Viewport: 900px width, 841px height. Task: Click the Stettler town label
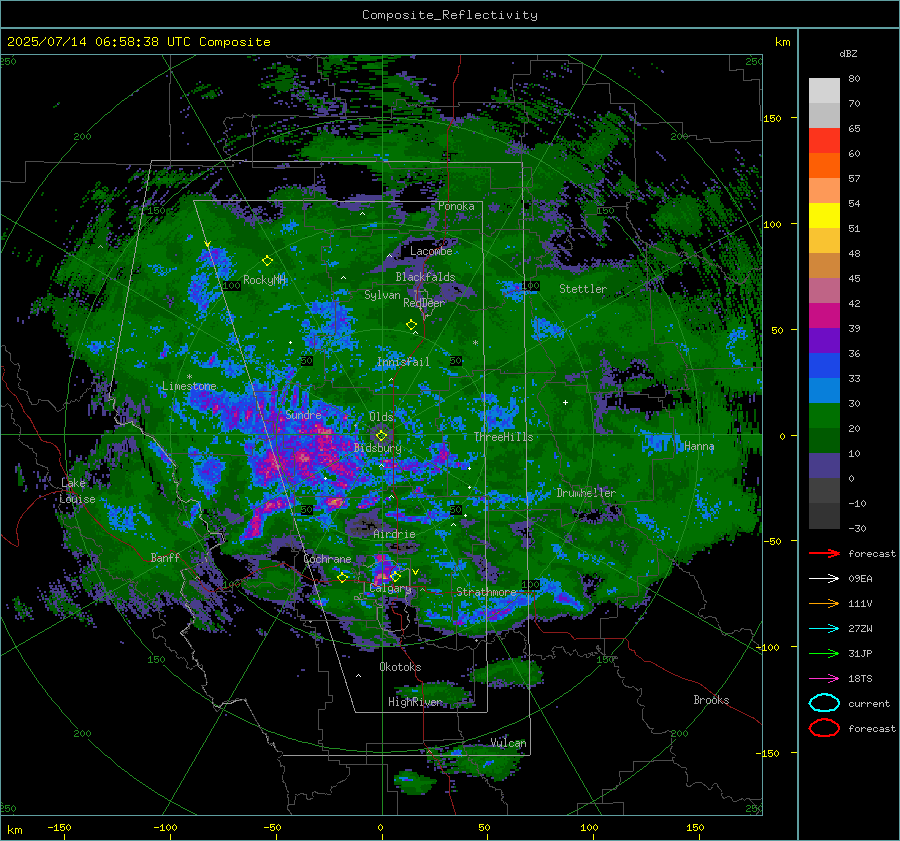coord(583,289)
